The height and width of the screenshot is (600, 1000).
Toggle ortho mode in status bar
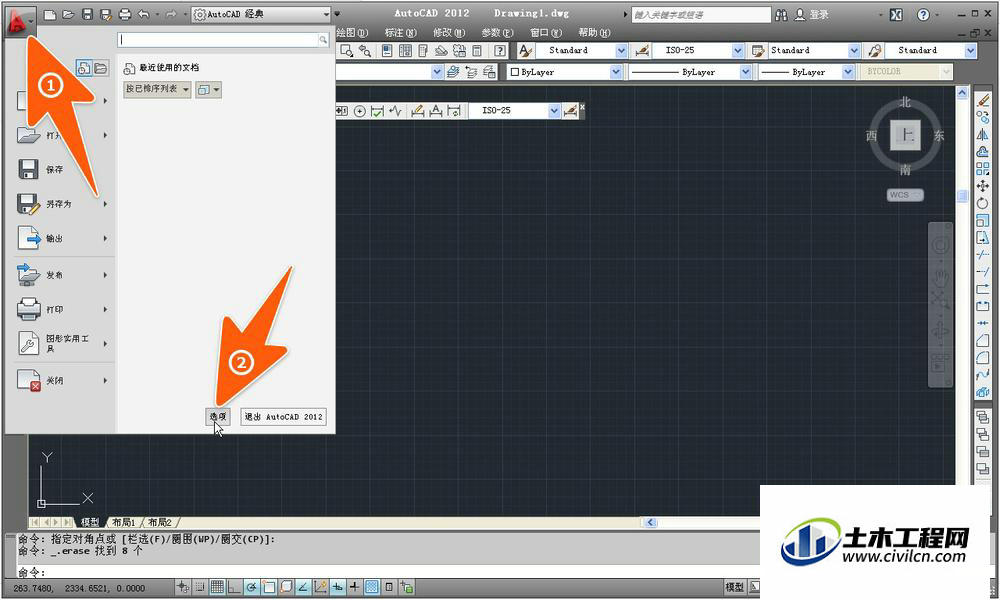[x=234, y=587]
